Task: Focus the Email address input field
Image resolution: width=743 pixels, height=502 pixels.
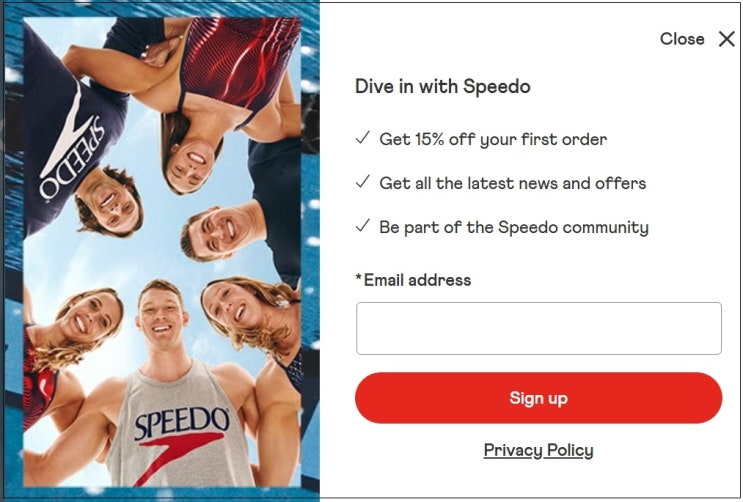Action: [x=539, y=329]
